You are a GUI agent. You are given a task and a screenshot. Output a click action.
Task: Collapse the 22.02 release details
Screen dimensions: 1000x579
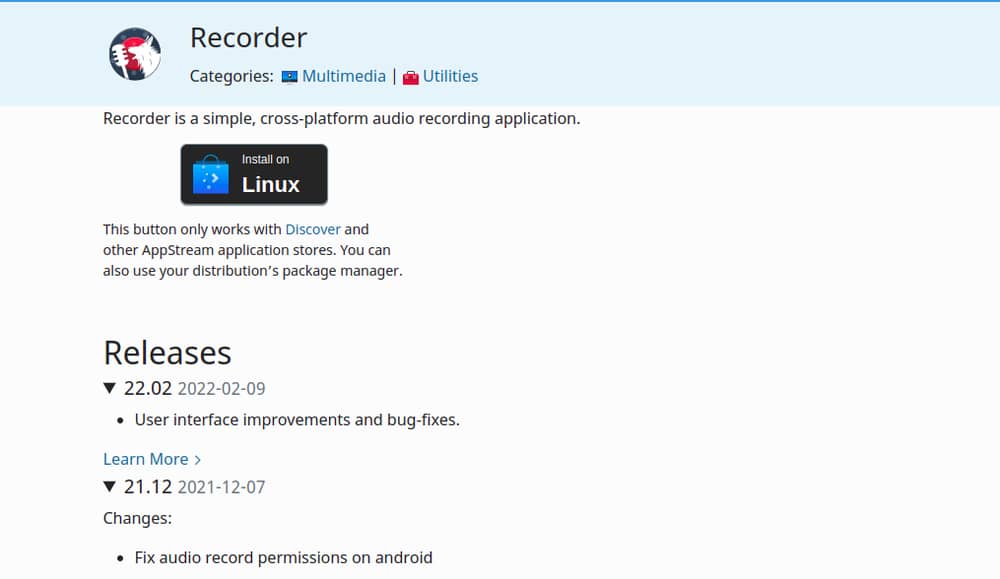point(110,388)
